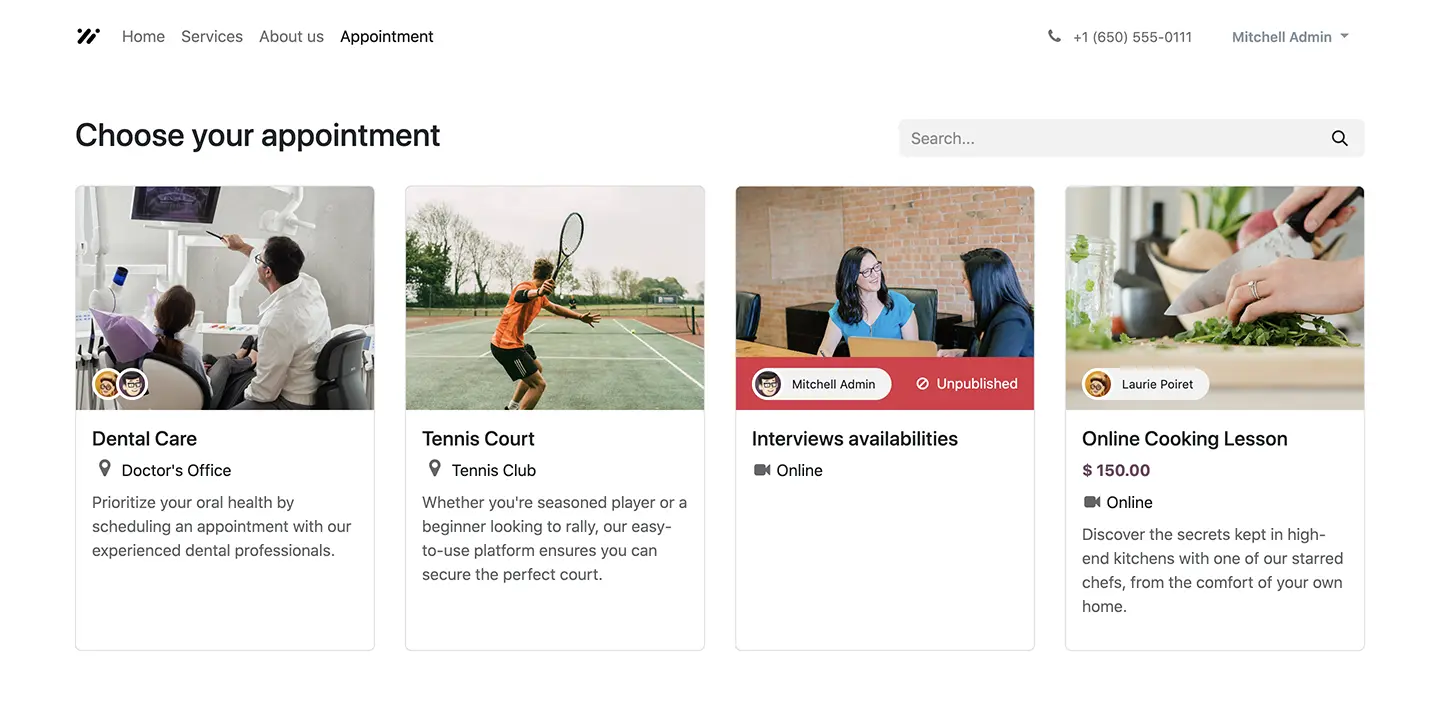Viewport: 1440px width, 720px height.
Task: Go to the Home menu item
Action: [x=143, y=36]
